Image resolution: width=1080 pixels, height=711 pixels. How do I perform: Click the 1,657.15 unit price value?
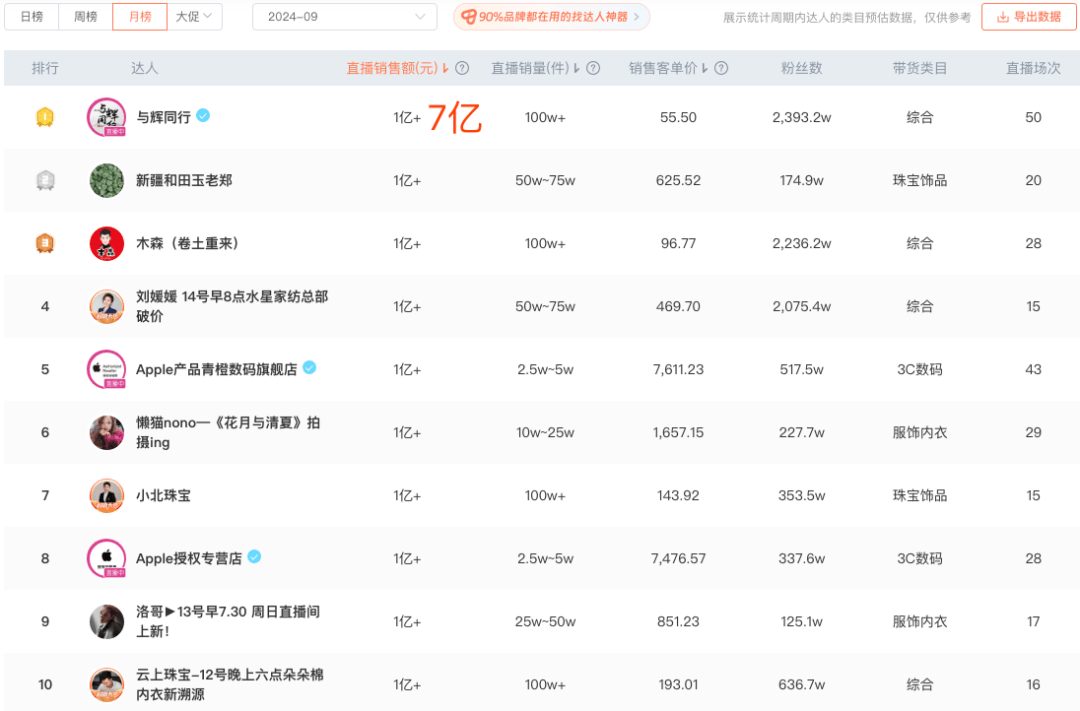tap(678, 433)
